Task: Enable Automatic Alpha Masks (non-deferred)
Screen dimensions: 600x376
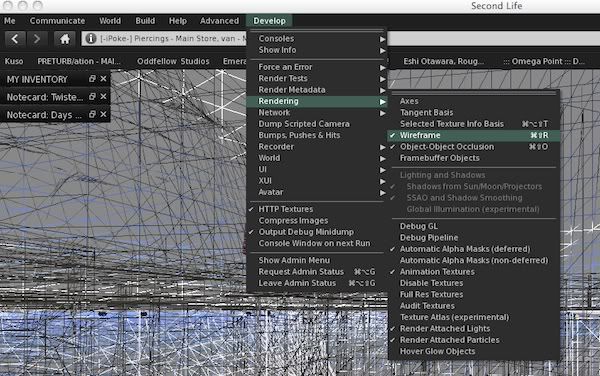Action: point(474,260)
